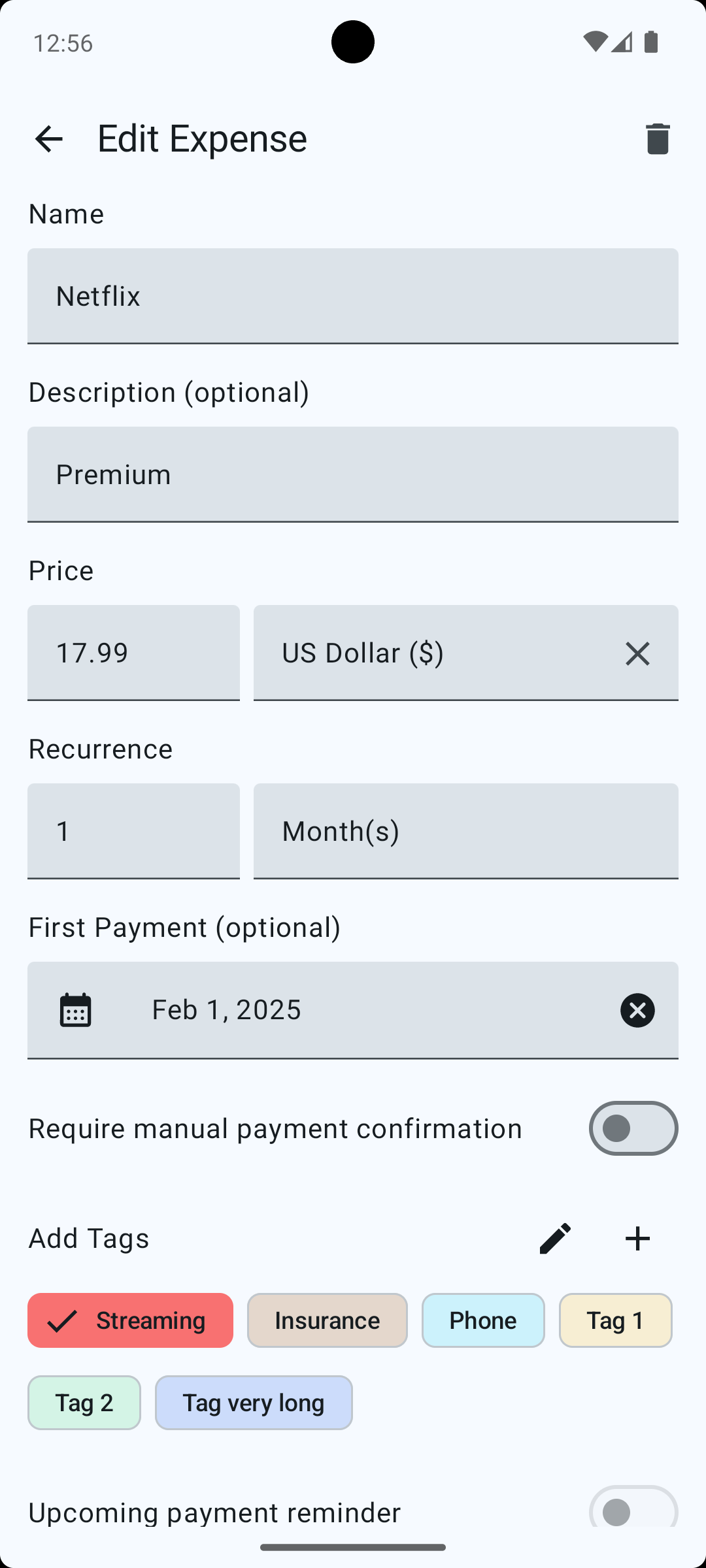Open the First Payment date field
Image resolution: width=706 pixels, height=1568 pixels.
(x=353, y=1010)
